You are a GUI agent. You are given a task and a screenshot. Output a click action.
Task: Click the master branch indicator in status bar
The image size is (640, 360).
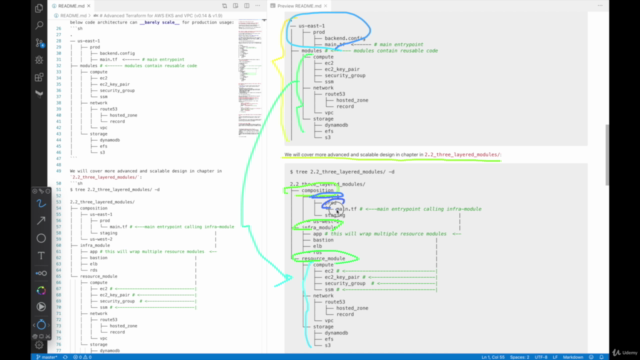(x=47, y=357)
